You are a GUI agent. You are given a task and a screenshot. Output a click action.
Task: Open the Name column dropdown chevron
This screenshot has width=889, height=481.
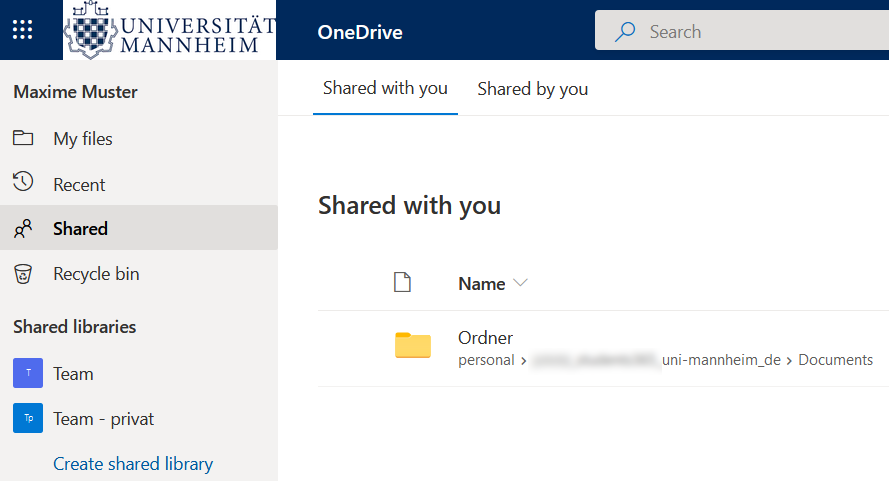(x=520, y=282)
